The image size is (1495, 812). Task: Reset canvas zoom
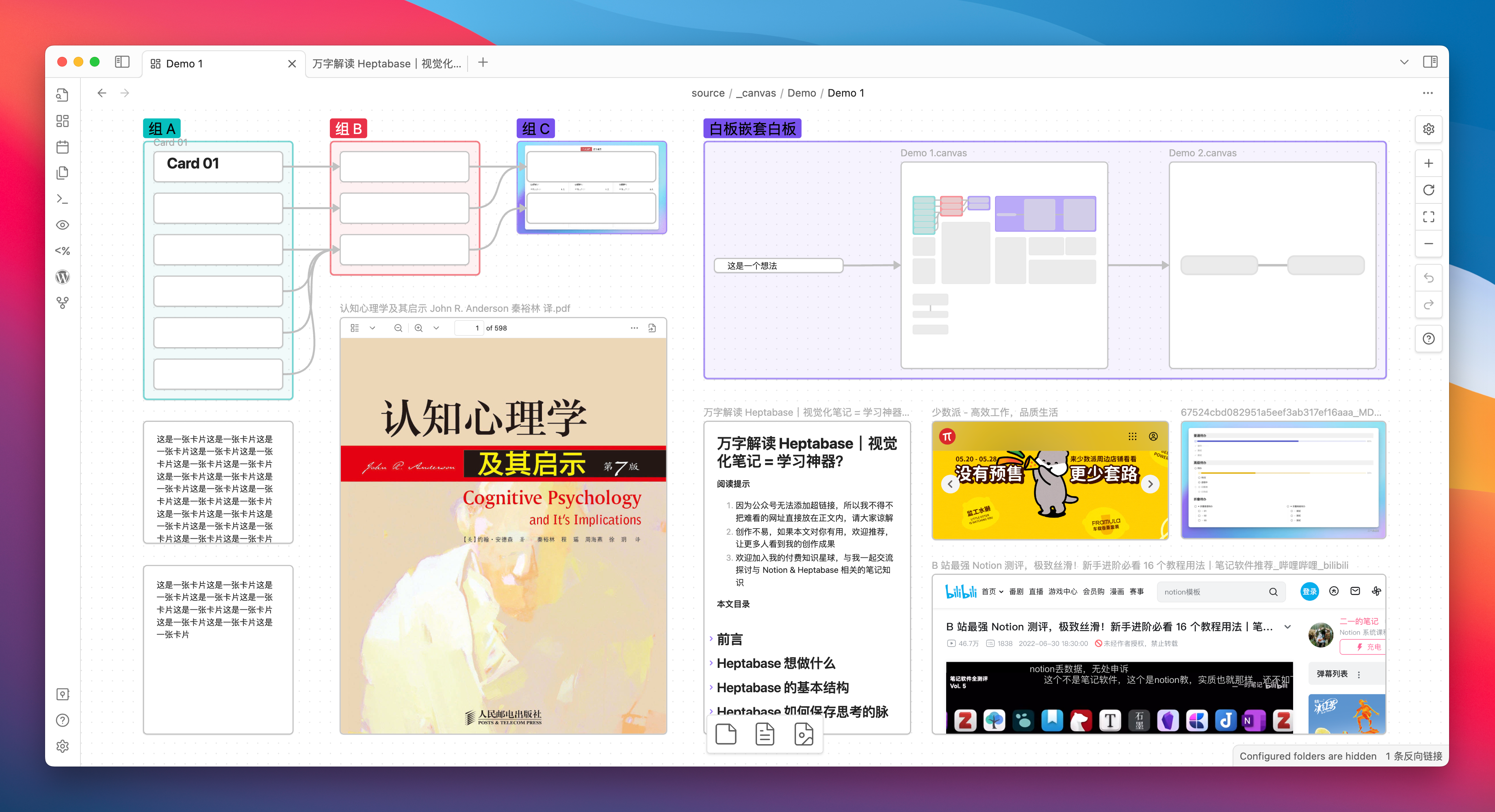coord(1429,190)
